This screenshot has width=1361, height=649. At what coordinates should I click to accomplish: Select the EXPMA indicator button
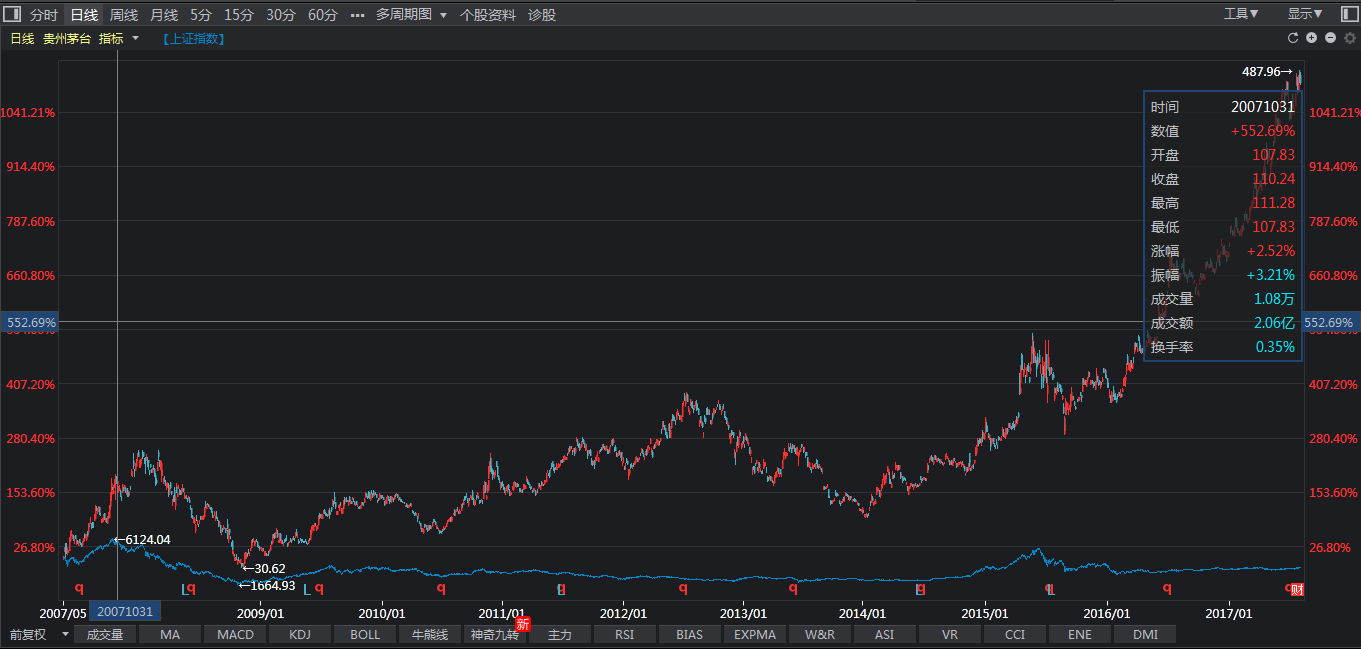(x=755, y=634)
